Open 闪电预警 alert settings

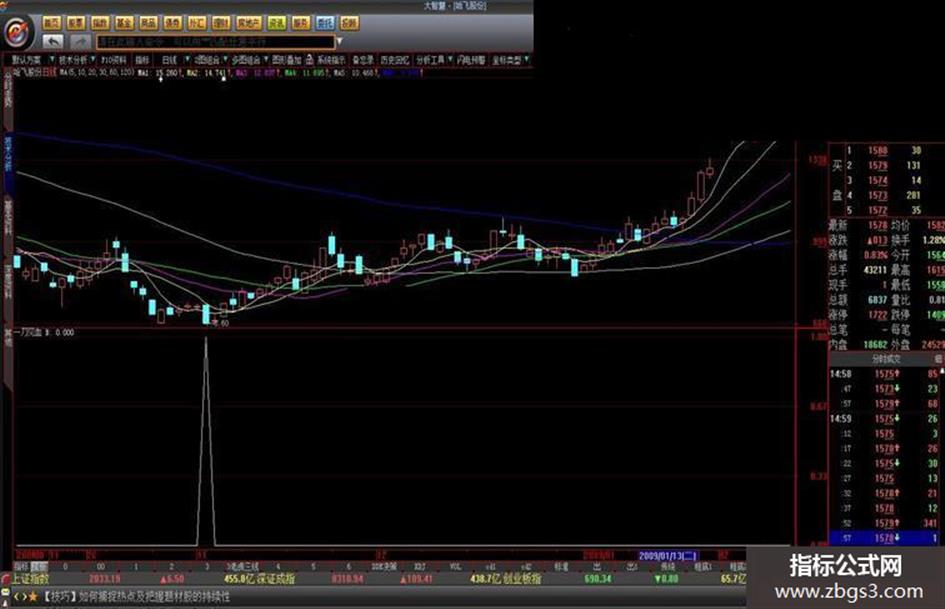(x=471, y=60)
